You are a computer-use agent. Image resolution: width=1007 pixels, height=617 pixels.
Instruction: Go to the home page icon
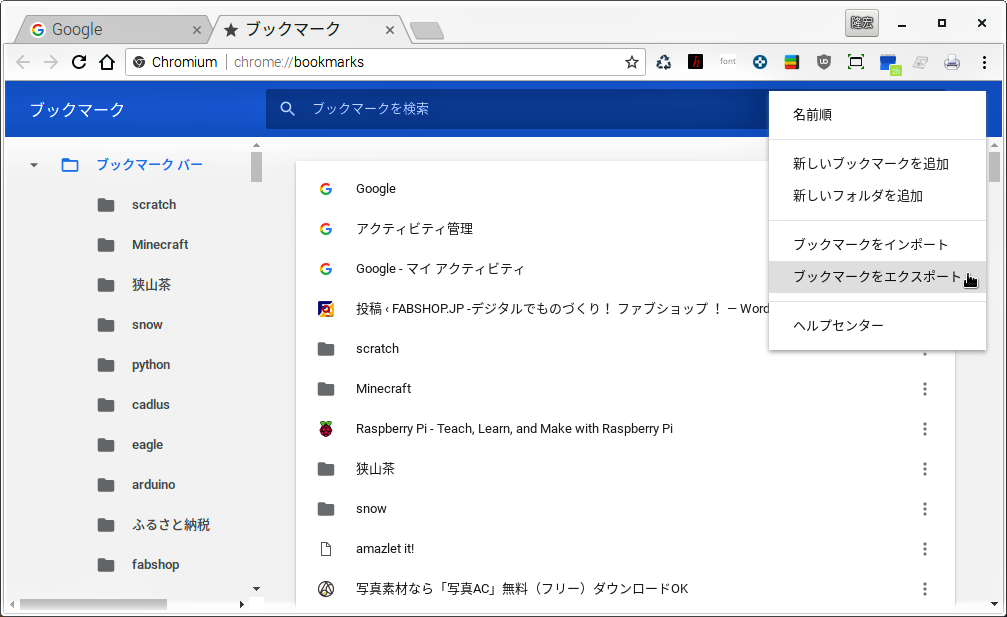tap(107, 62)
